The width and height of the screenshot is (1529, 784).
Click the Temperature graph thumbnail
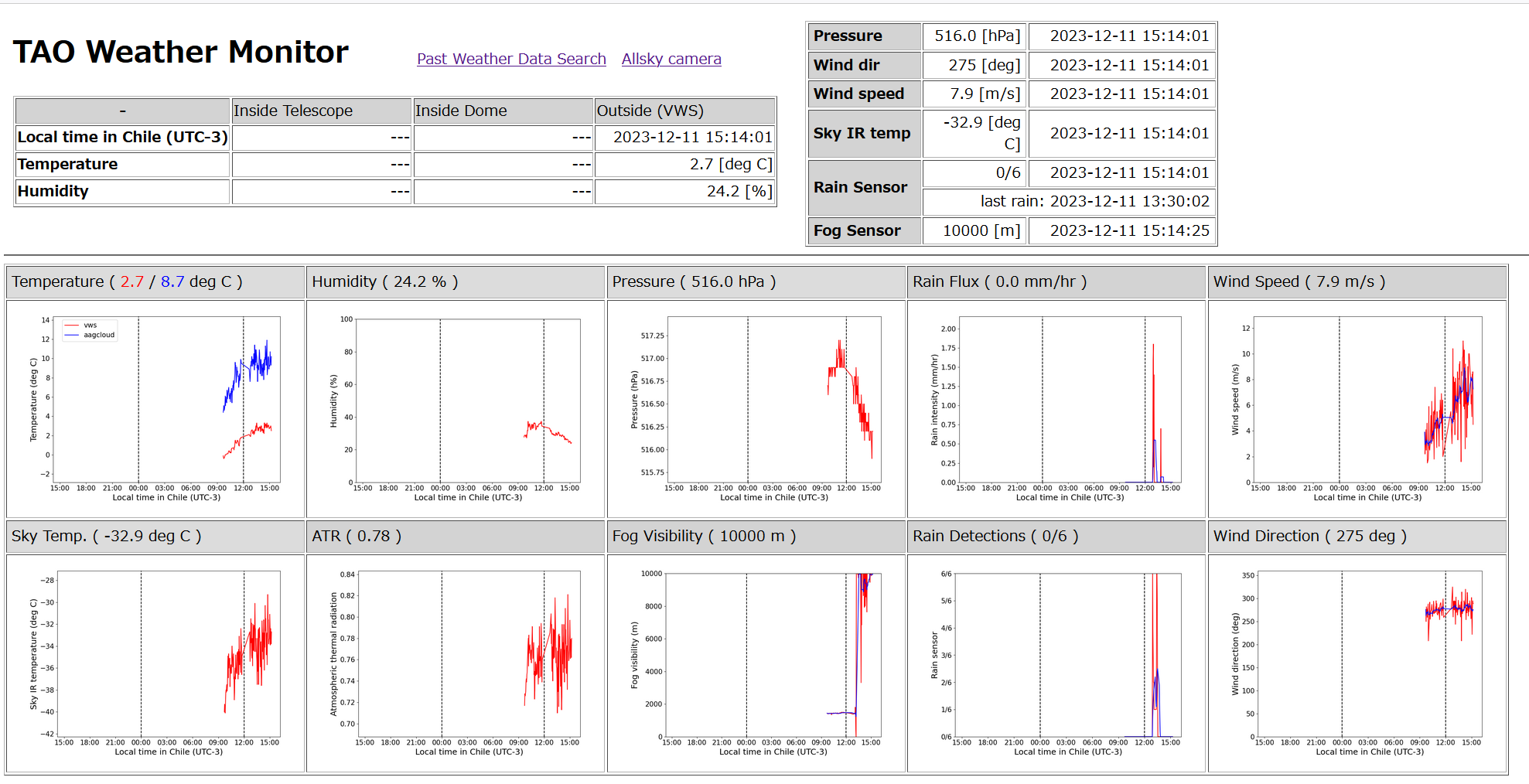click(155, 408)
